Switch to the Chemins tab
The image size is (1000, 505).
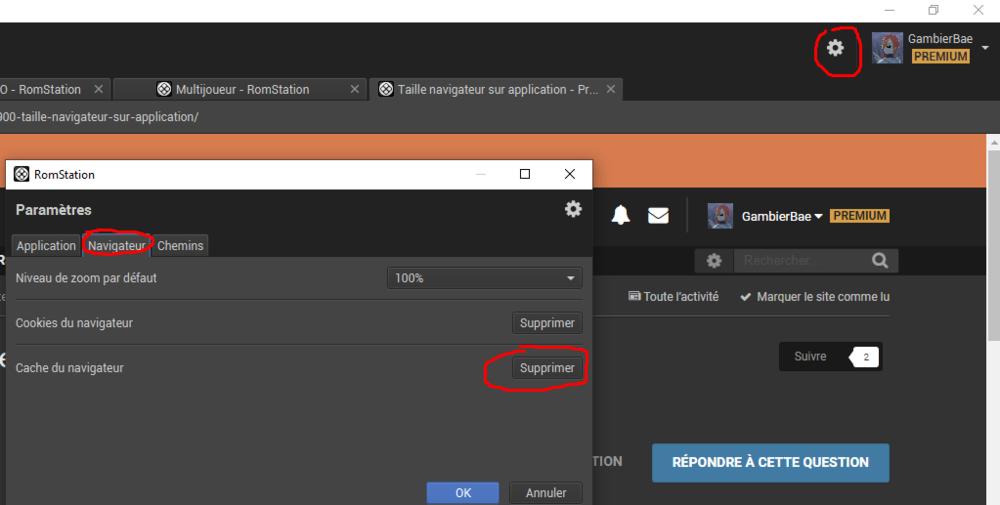(180, 246)
